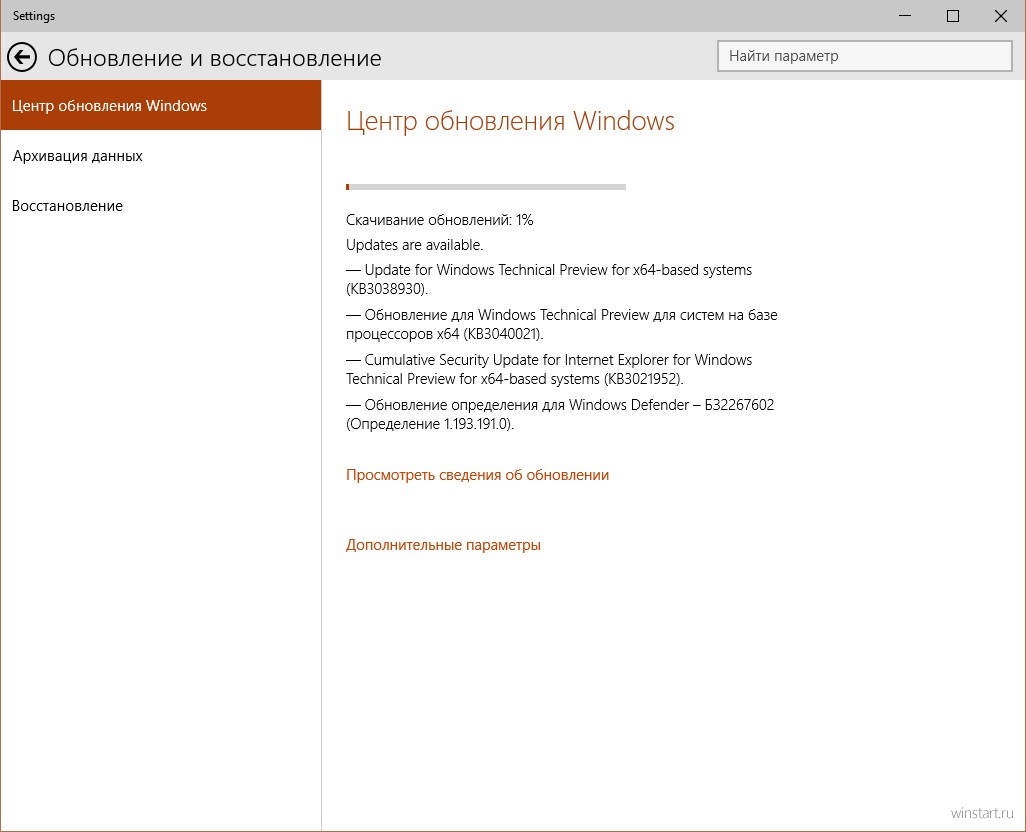The width and height of the screenshot is (1026, 832).
Task: Open Дополнительные параметры link
Action: click(443, 545)
